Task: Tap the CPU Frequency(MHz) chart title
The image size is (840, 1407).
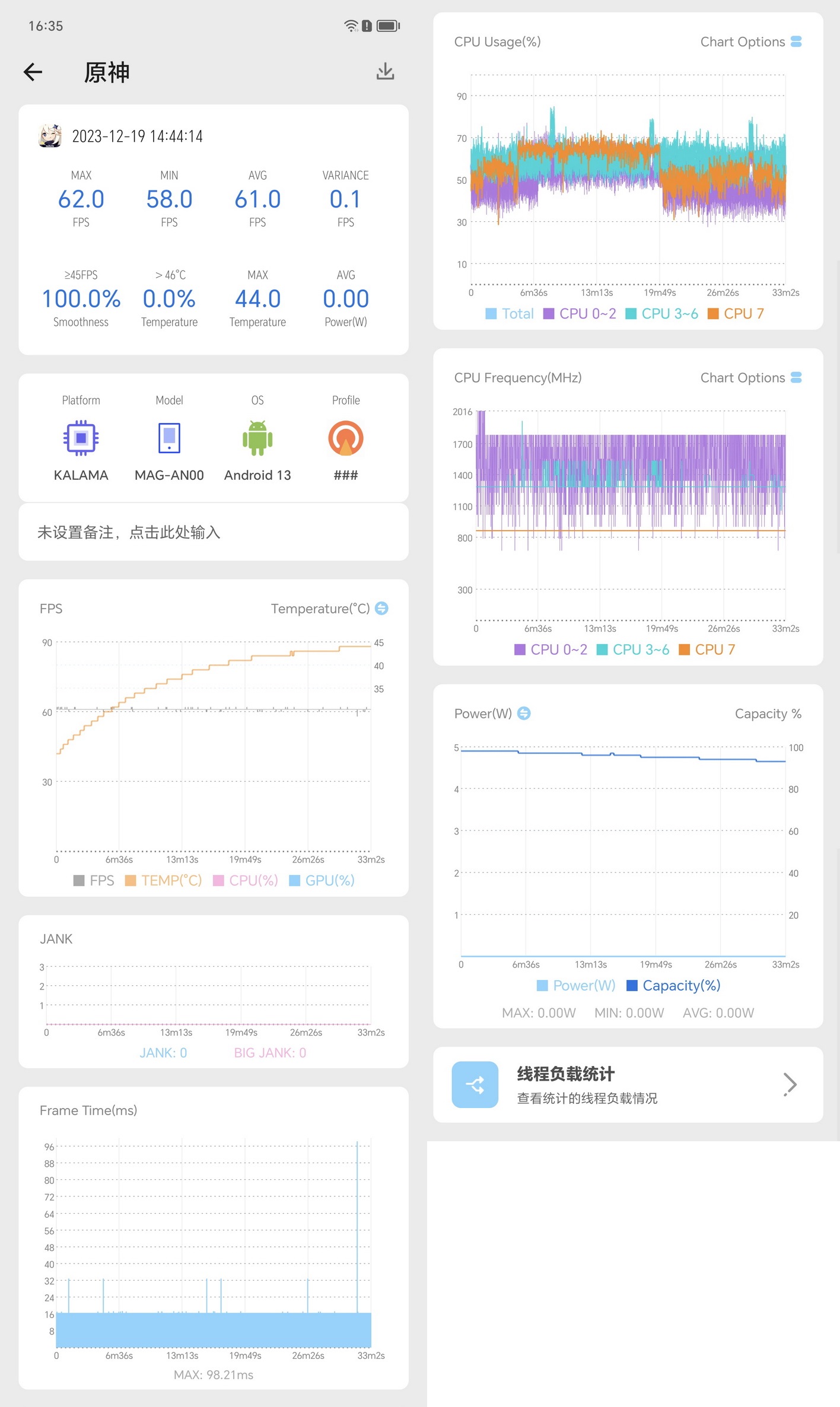Action: 518,377
